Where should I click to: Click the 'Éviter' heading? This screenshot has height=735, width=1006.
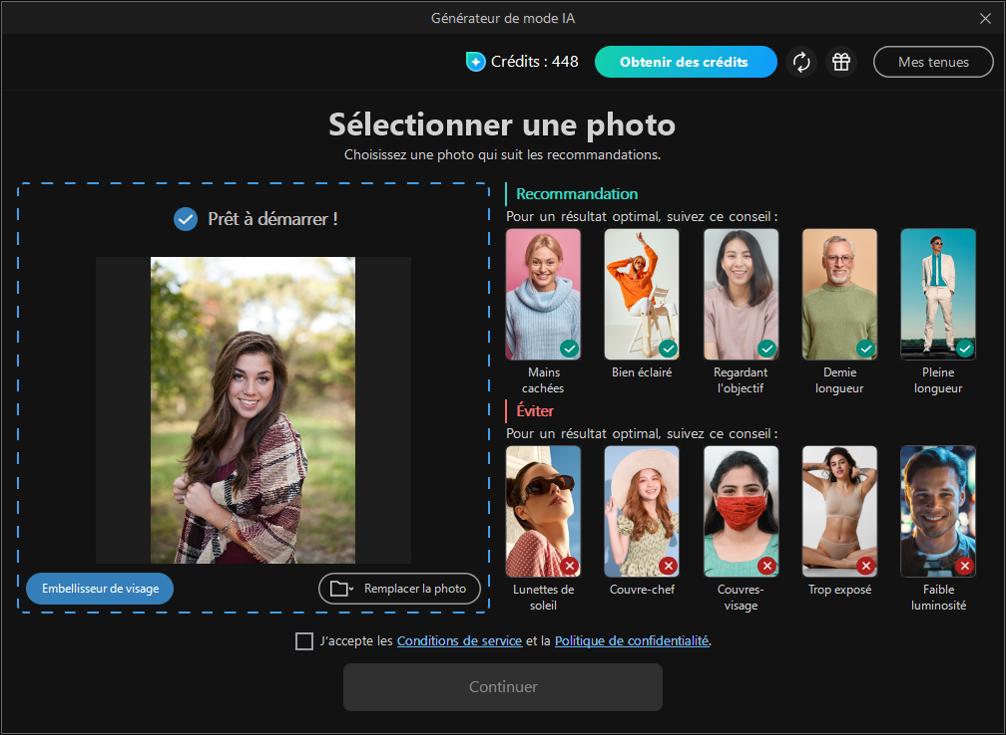coord(534,410)
